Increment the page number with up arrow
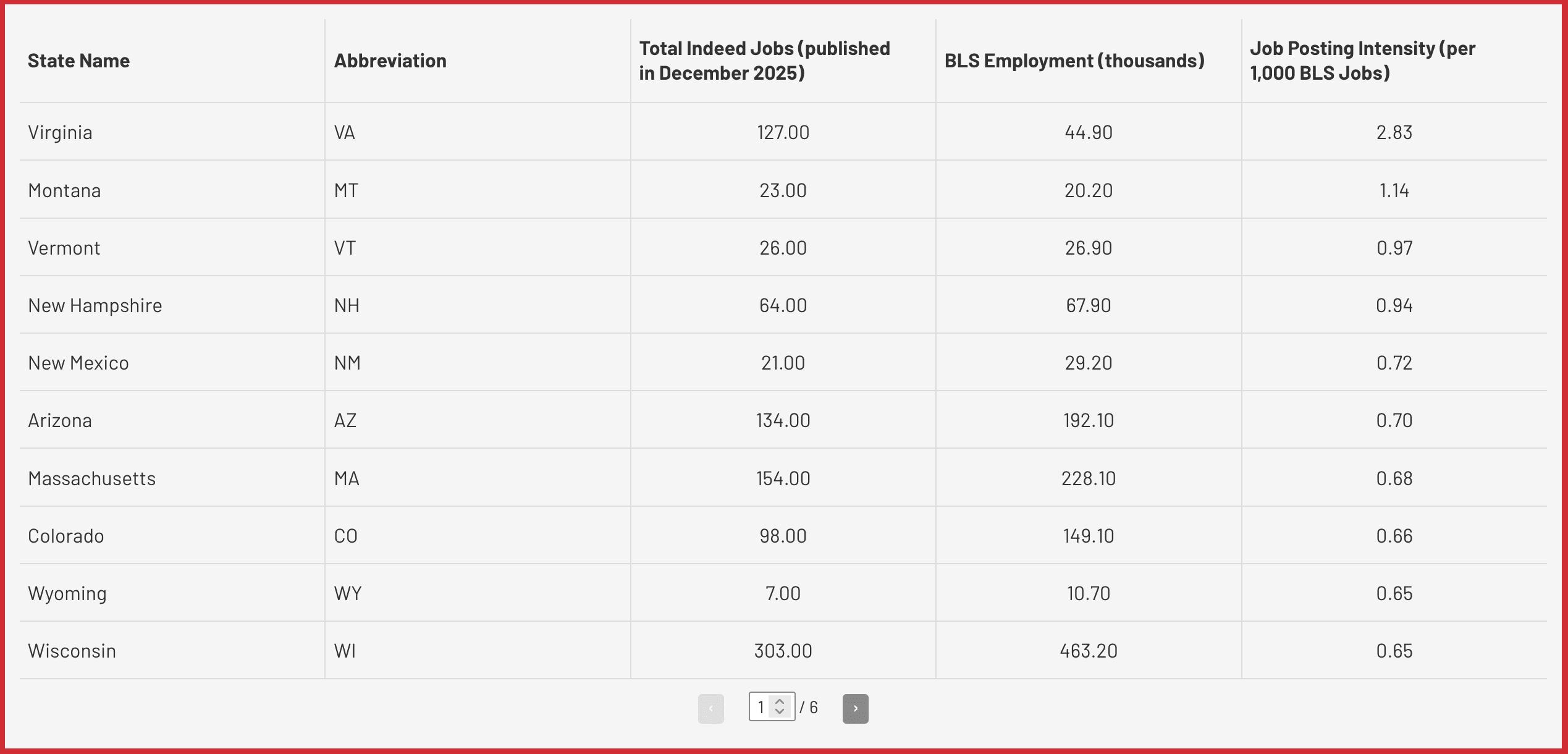Viewport: 1568px width, 754px height. click(x=780, y=702)
